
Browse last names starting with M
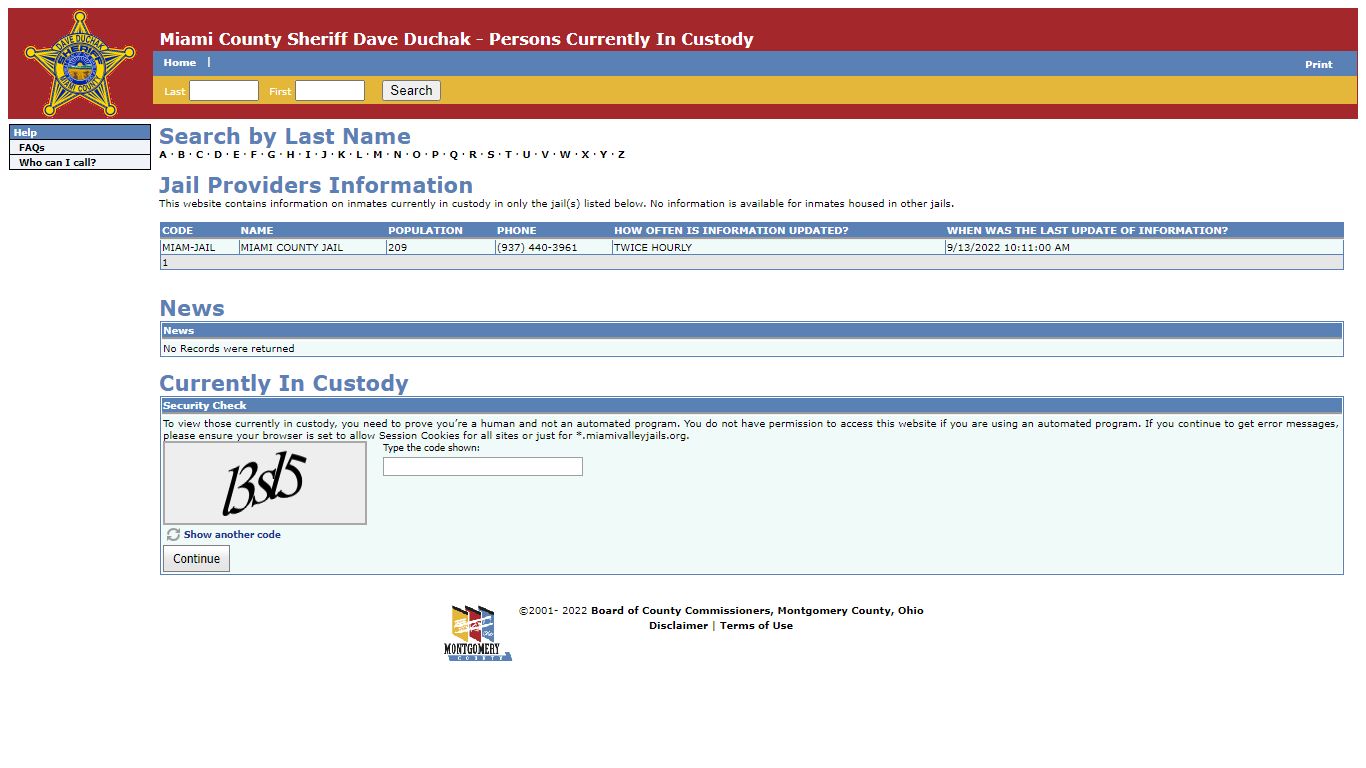(378, 155)
